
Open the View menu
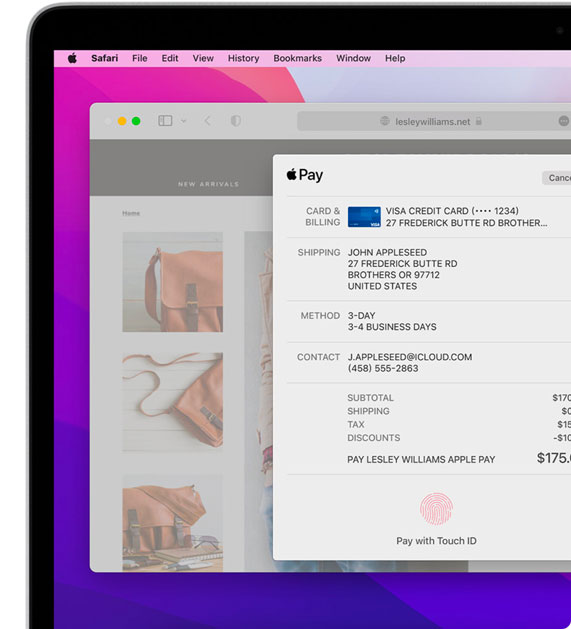[x=203, y=58]
